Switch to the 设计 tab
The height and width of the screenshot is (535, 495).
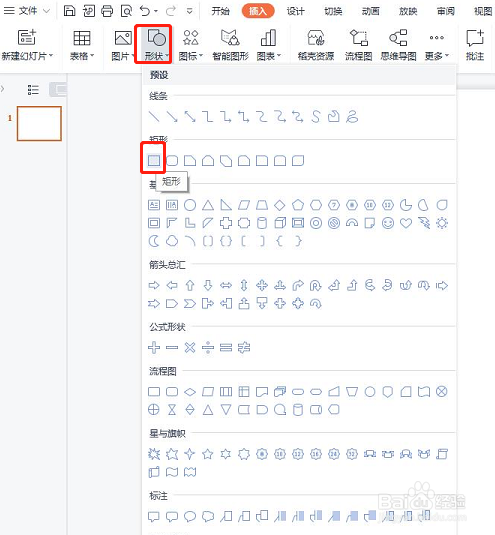tap(295, 11)
